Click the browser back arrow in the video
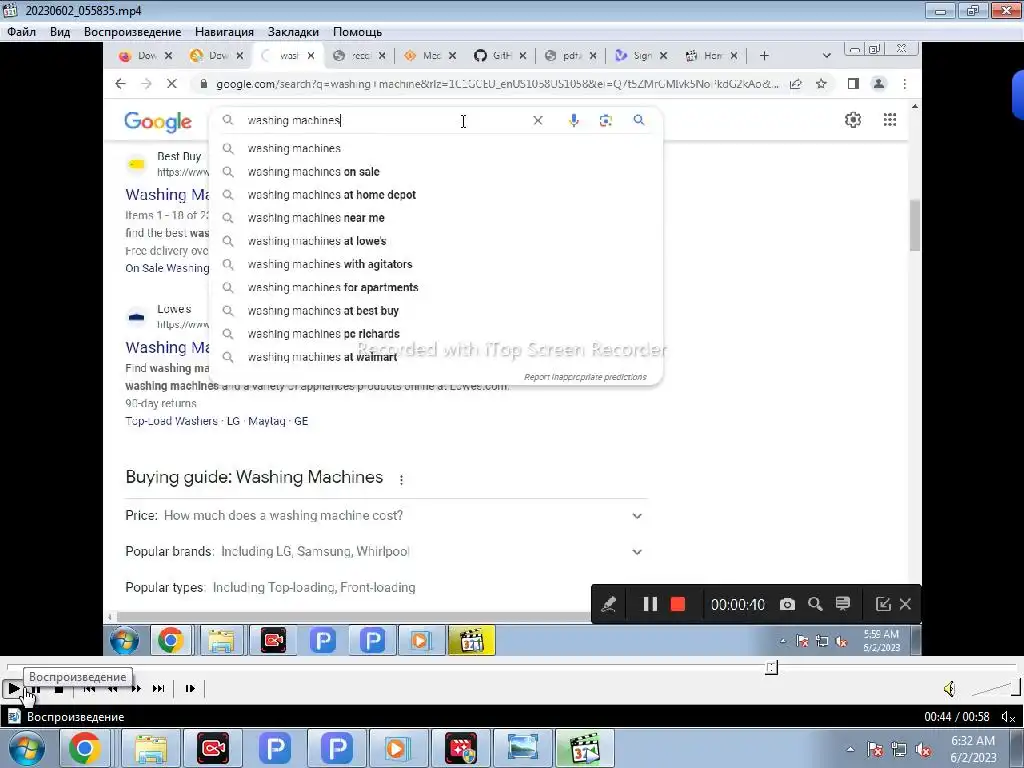 [120, 84]
